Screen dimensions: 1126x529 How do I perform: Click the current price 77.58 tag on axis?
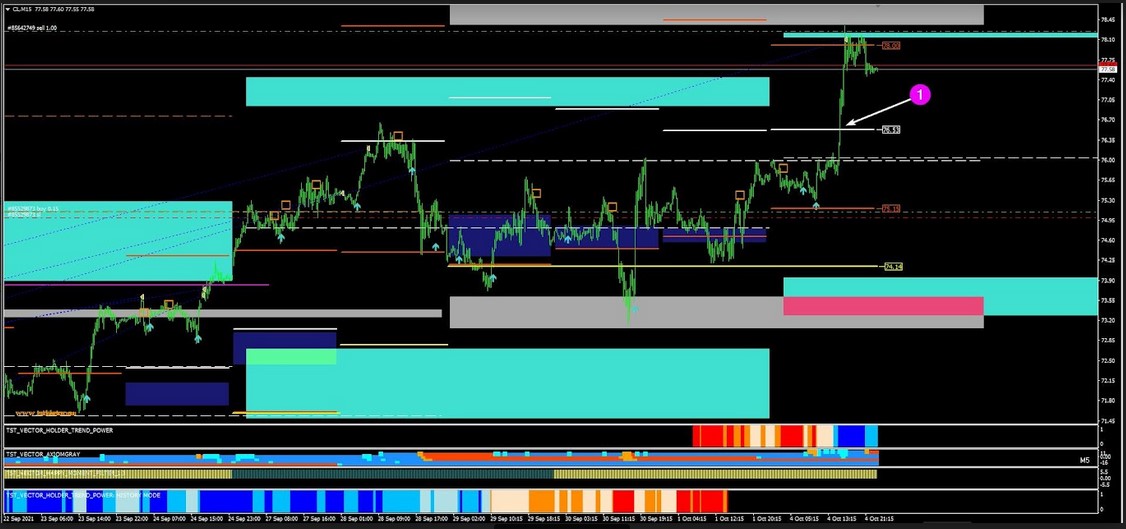1107,69
